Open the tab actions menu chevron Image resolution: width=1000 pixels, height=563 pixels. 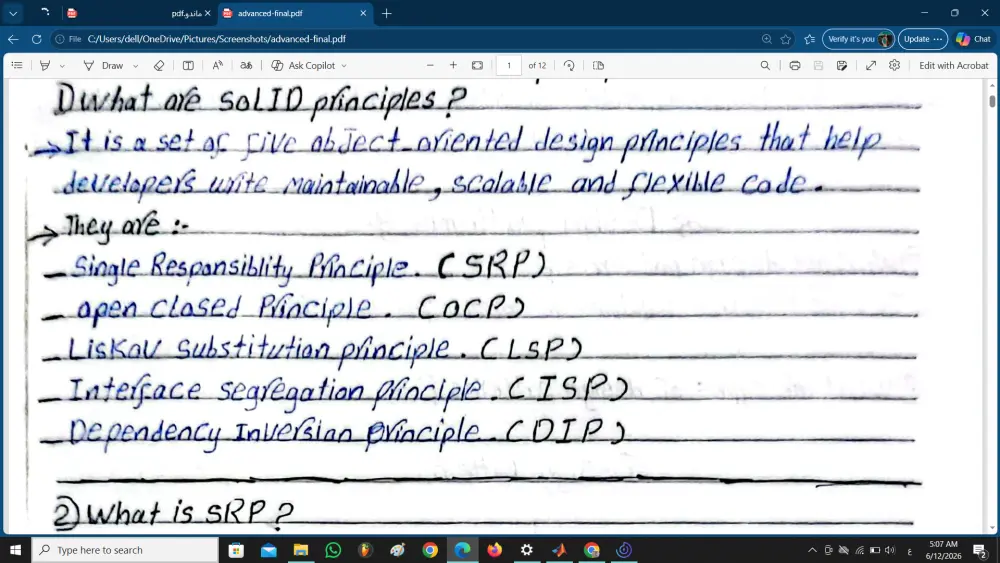[x=13, y=13]
